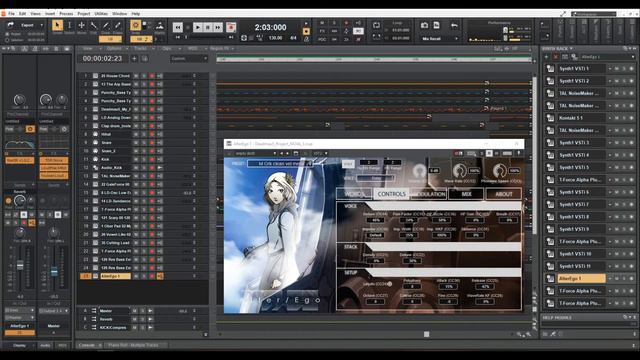Open the Marks landmark icon
Screen dimensions: 640x360
(160, 26)
